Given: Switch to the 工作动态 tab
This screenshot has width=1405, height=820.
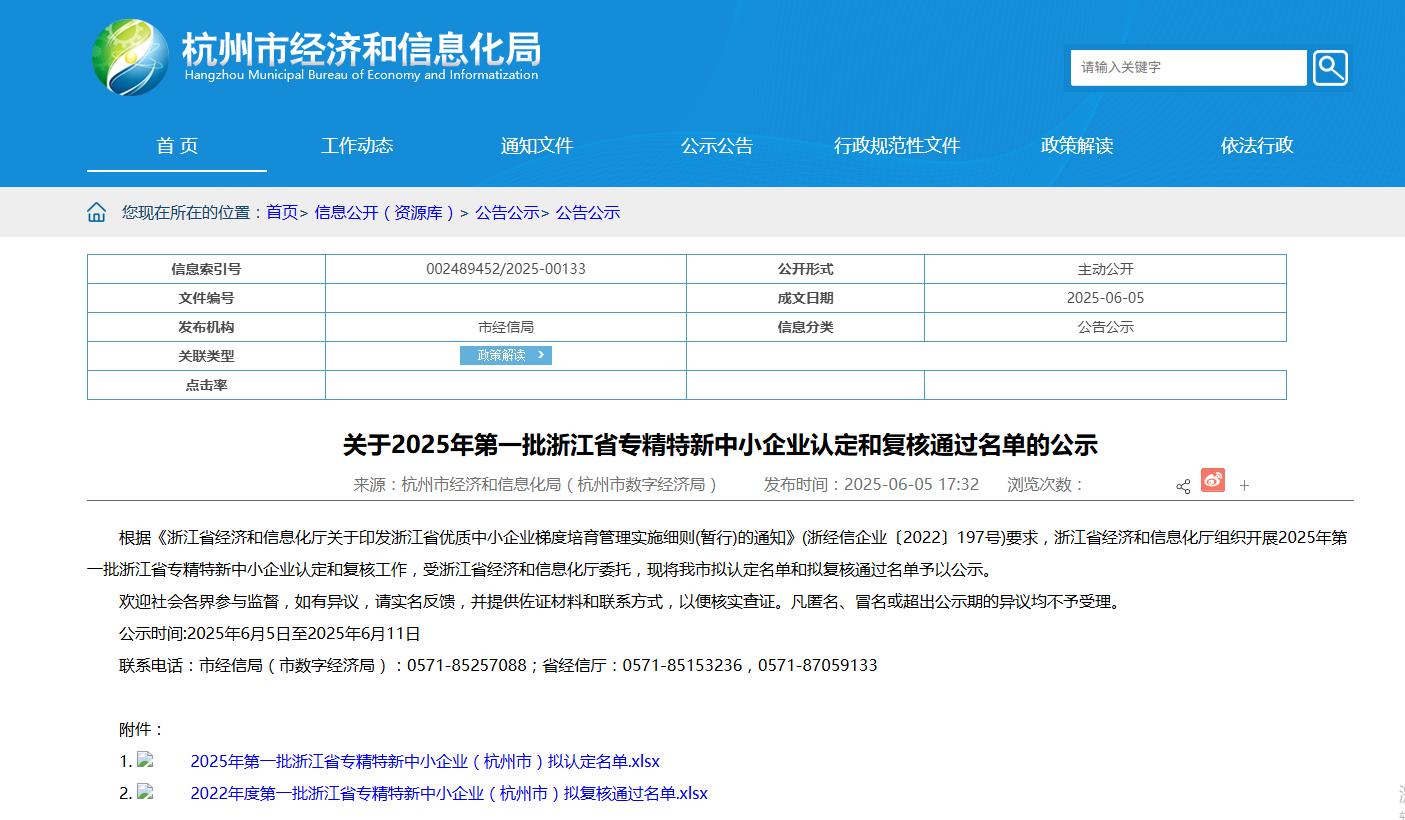Looking at the screenshot, I should [357, 145].
